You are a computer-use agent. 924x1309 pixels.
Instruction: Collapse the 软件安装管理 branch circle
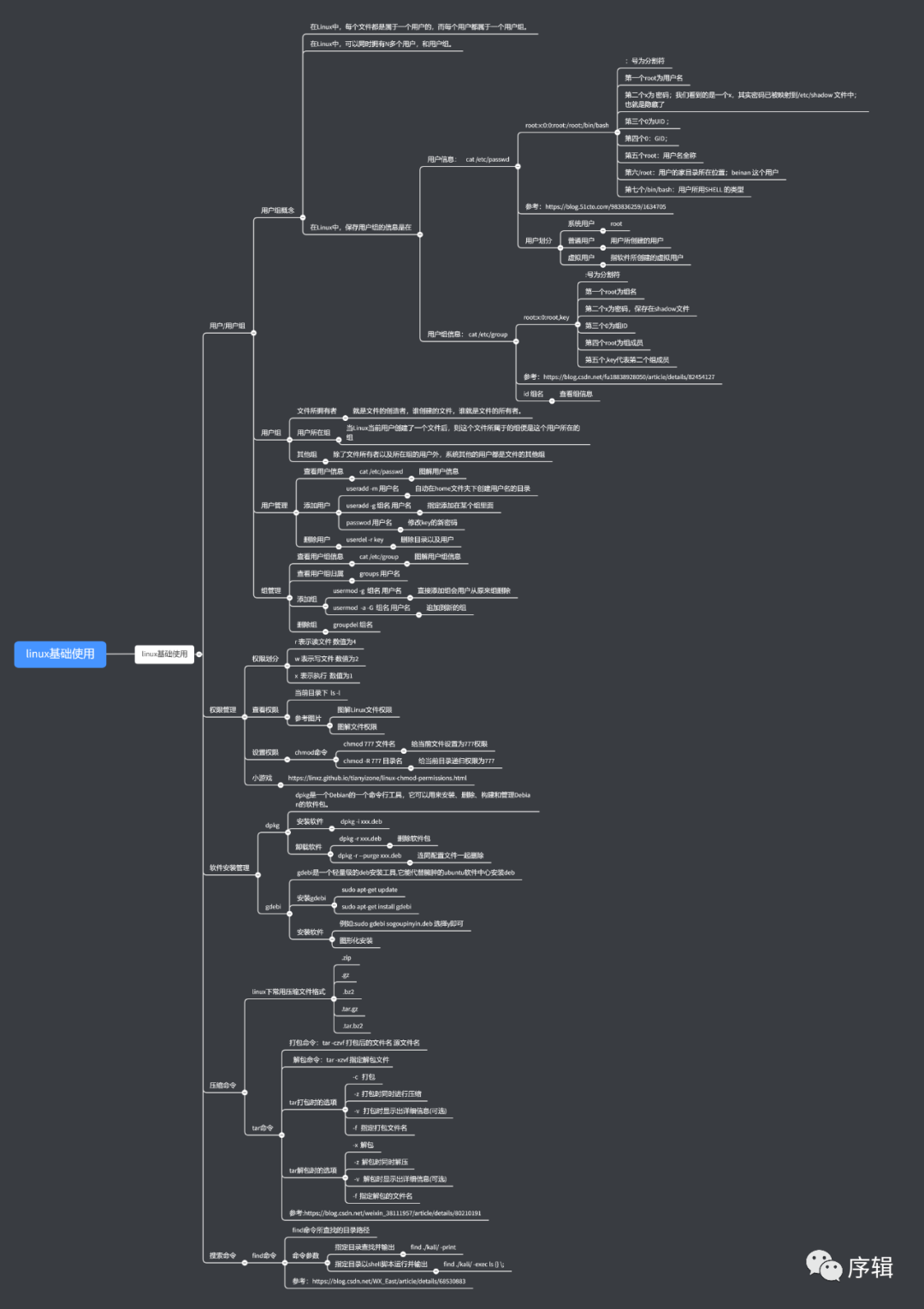[x=258, y=874]
